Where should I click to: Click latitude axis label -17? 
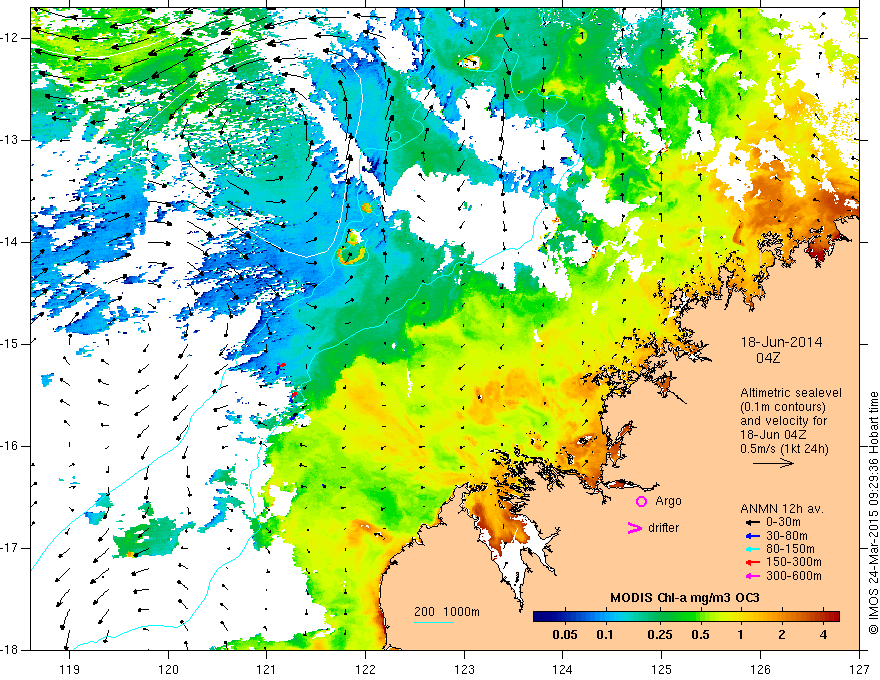(11, 548)
